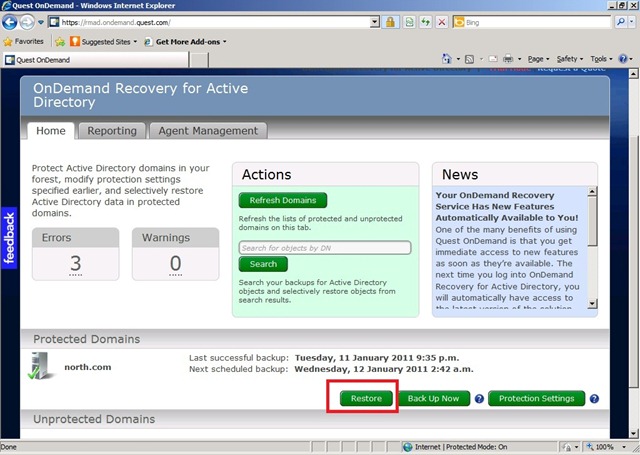Click the Warnings count 0
Screen dimensions: 640x455
[176, 264]
